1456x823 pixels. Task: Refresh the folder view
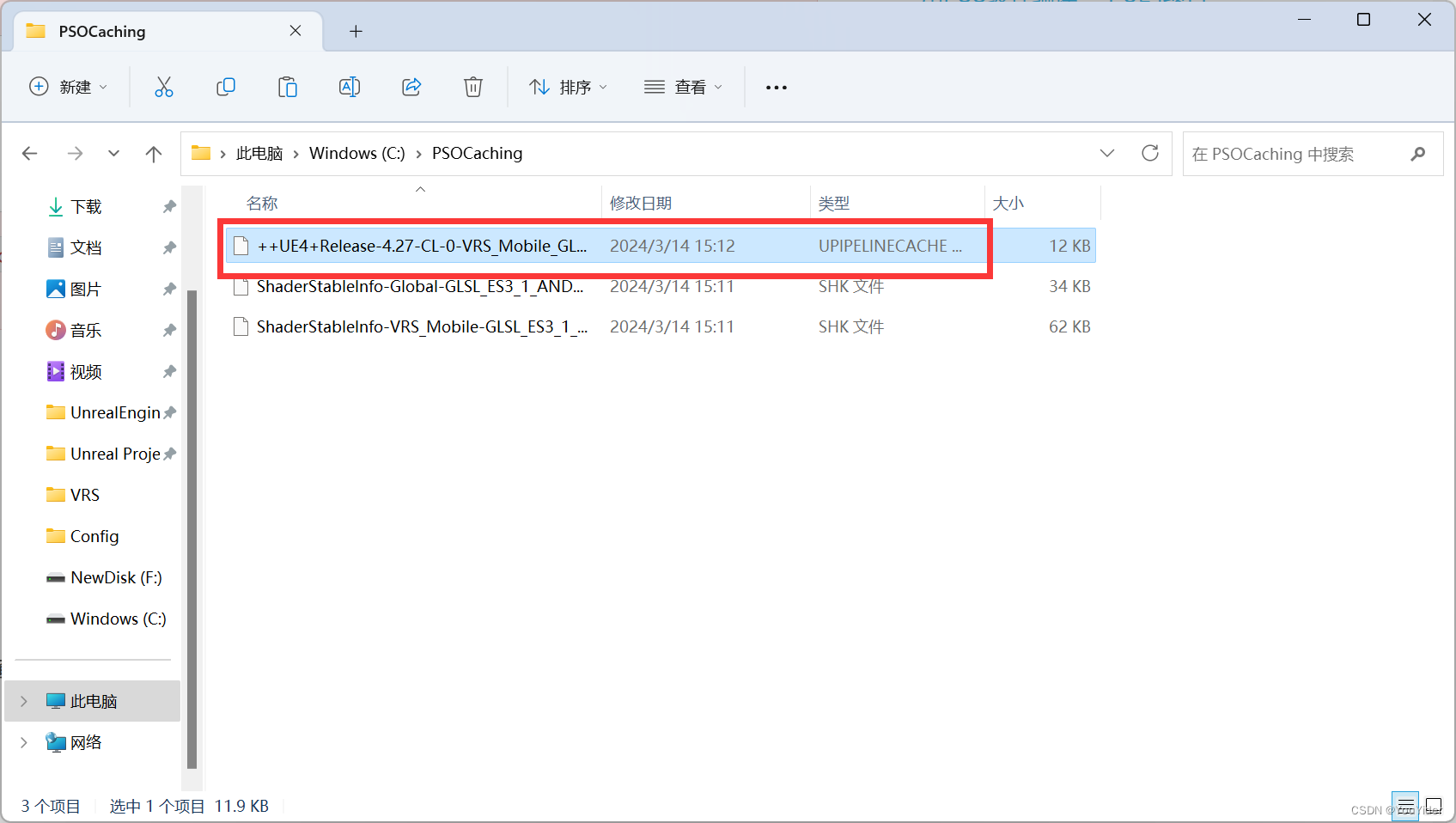[1150, 153]
